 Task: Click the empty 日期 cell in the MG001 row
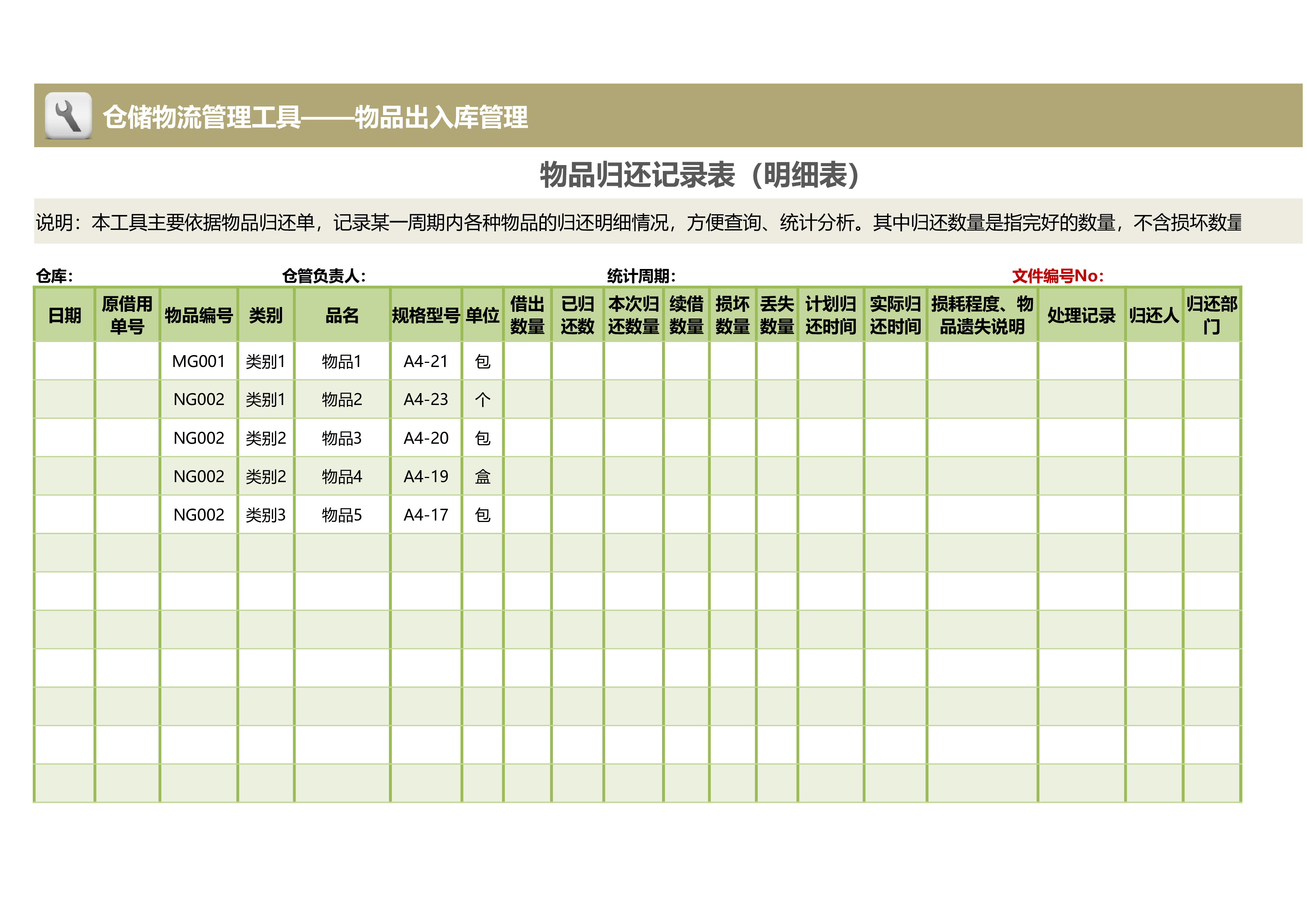click(x=64, y=361)
